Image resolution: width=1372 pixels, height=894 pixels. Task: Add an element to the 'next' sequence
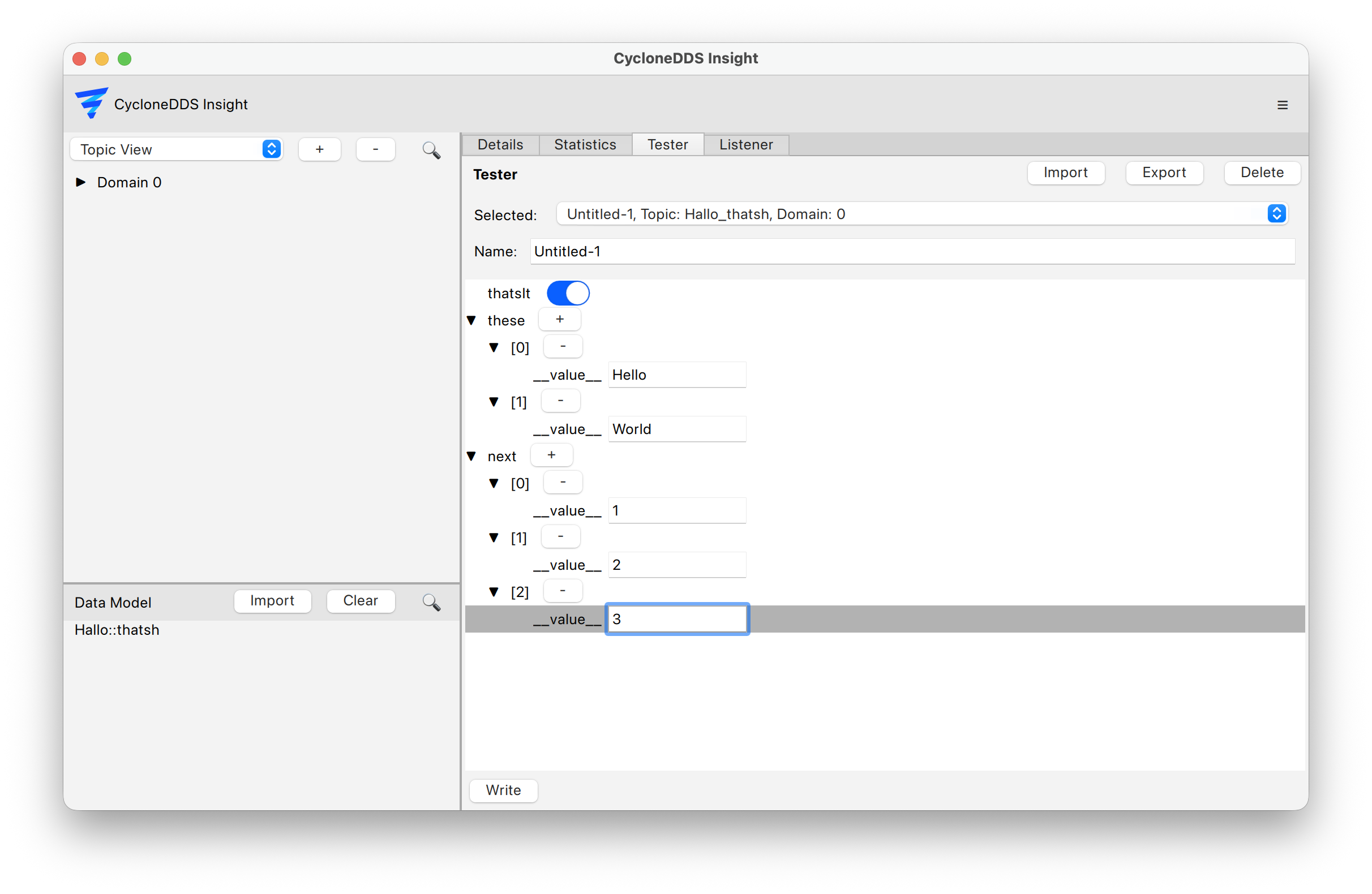pyautogui.click(x=551, y=455)
